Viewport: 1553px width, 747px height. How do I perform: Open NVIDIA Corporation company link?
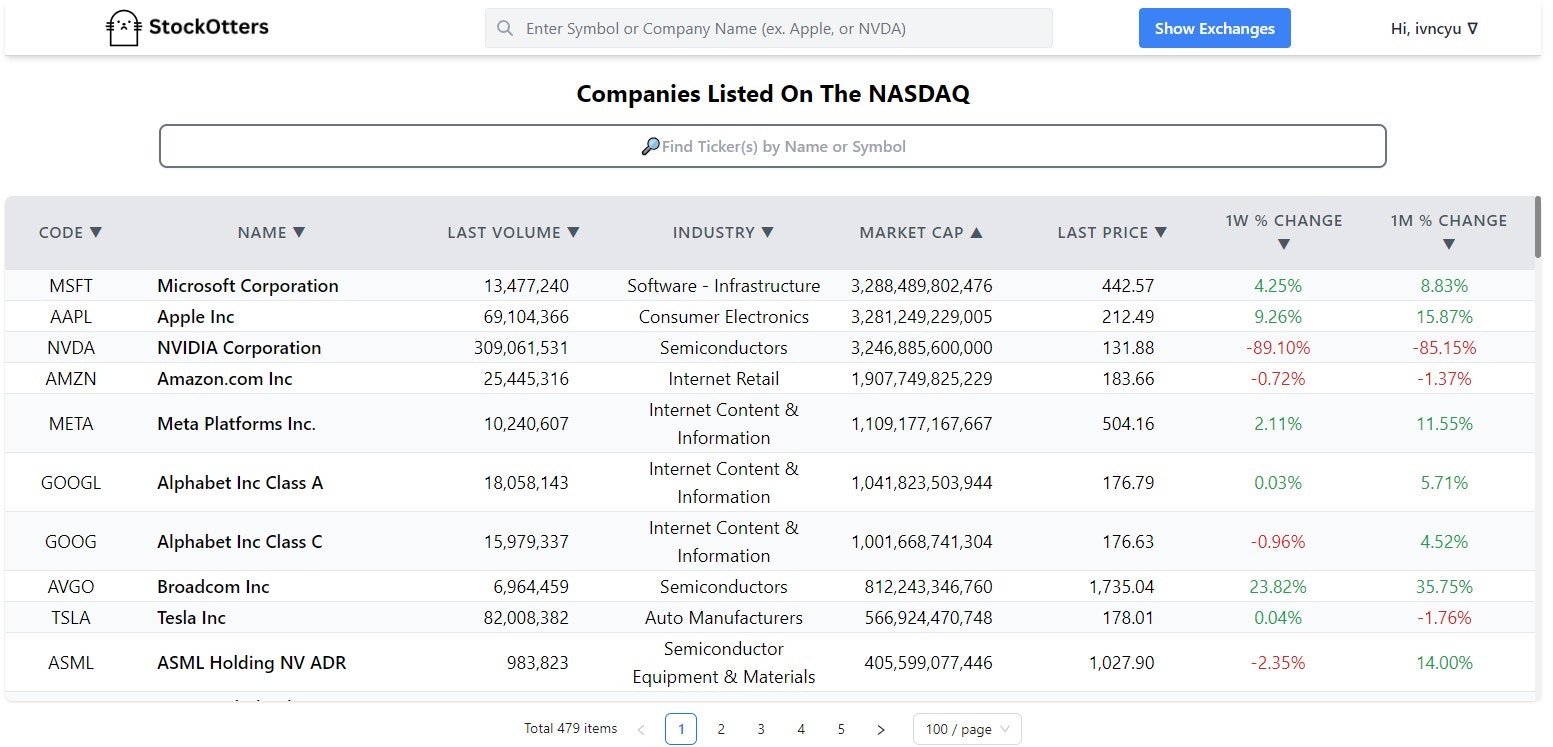click(239, 348)
